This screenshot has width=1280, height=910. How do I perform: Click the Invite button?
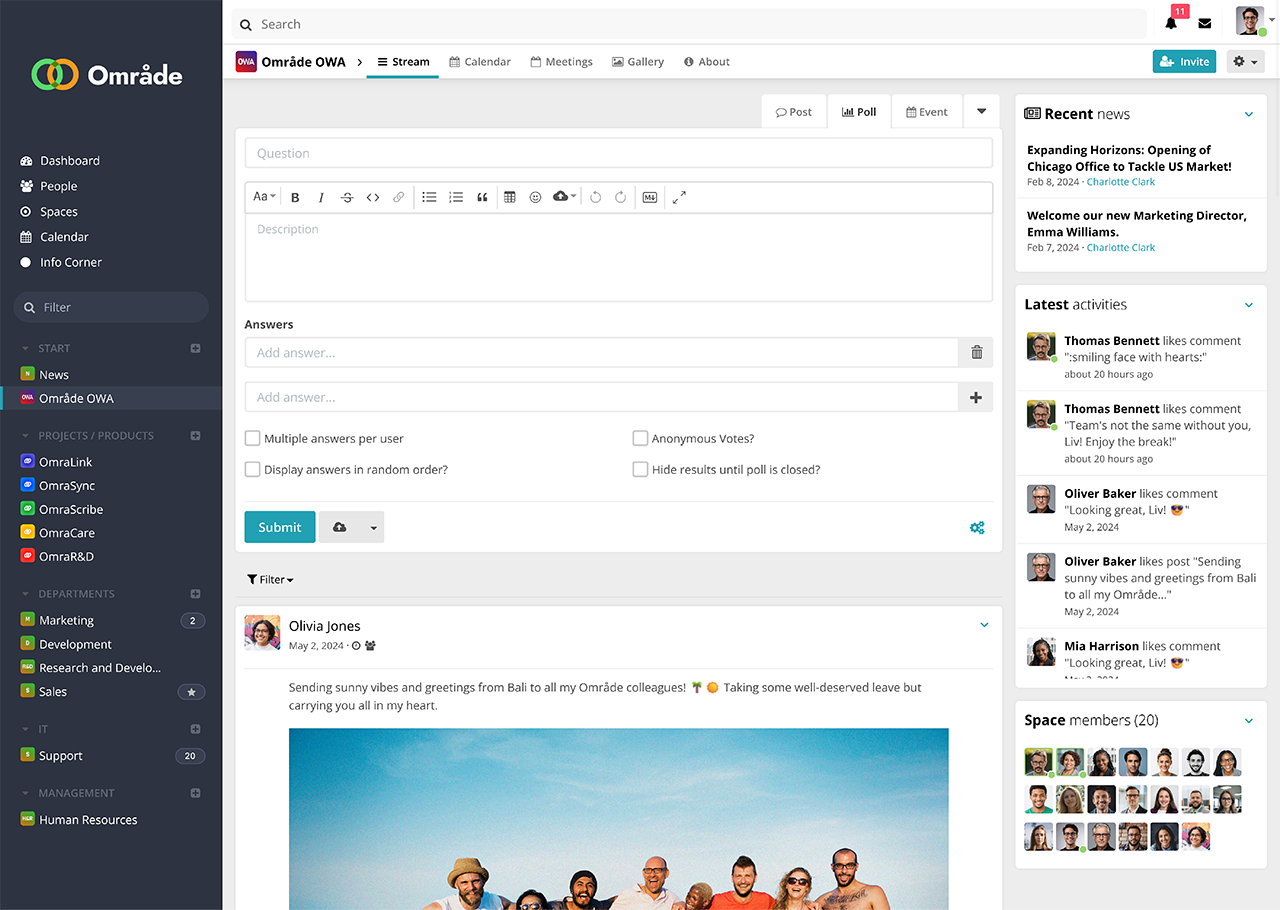[x=1184, y=62]
